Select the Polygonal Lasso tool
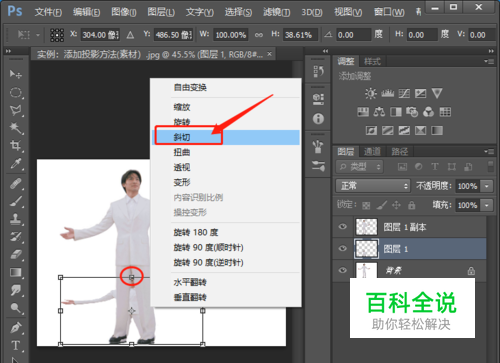 pyautogui.click(x=16, y=110)
